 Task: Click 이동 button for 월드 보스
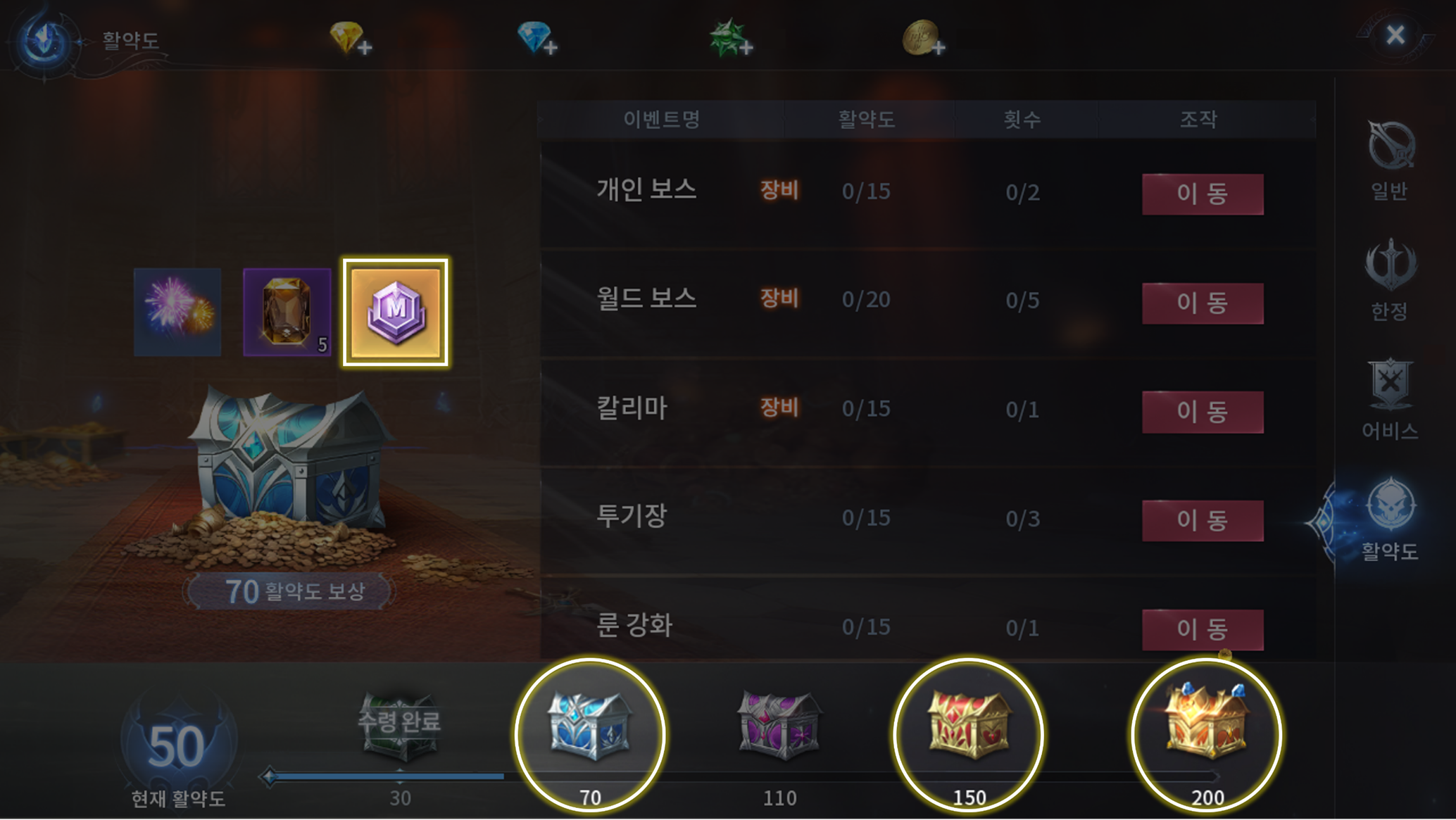[x=1203, y=303]
